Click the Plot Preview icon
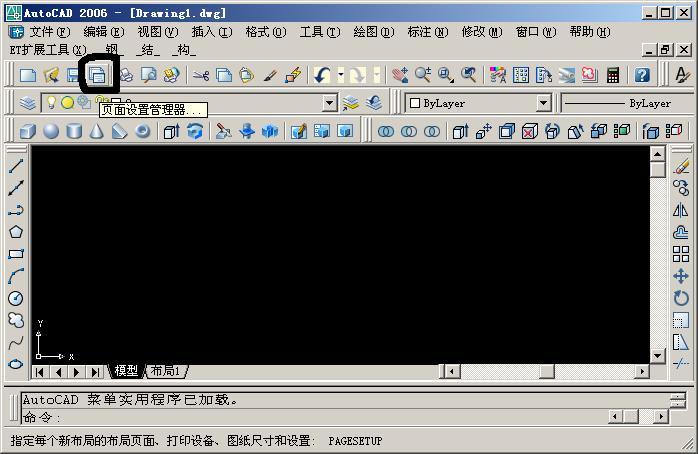 (x=149, y=75)
